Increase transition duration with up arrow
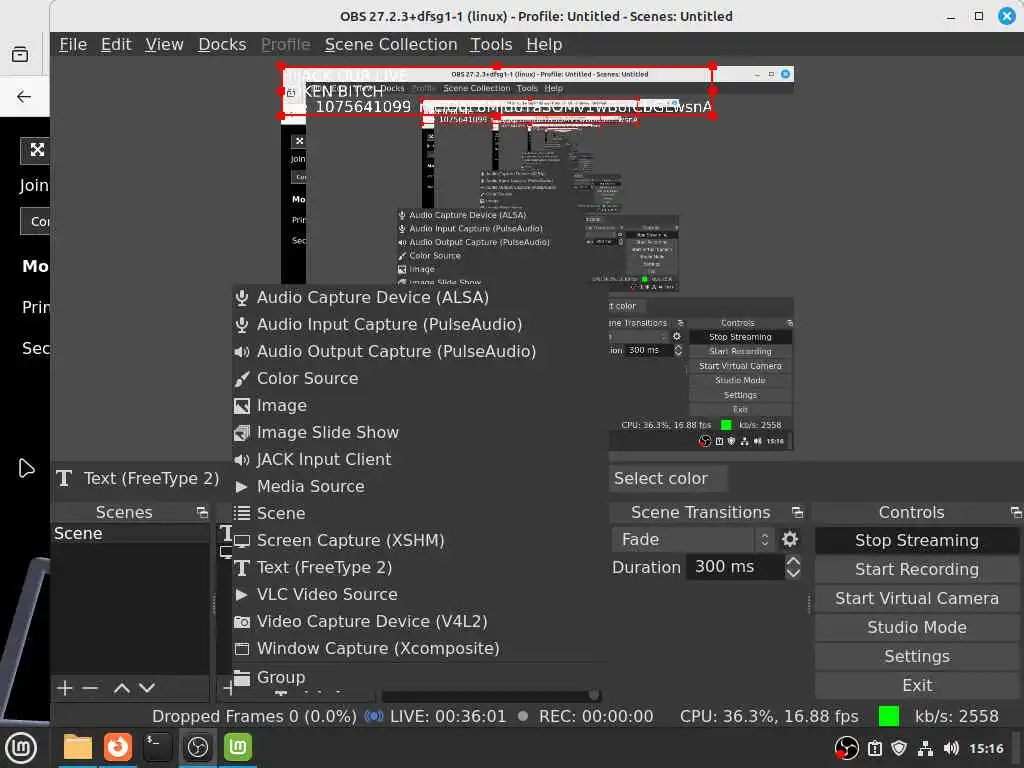 click(793, 560)
